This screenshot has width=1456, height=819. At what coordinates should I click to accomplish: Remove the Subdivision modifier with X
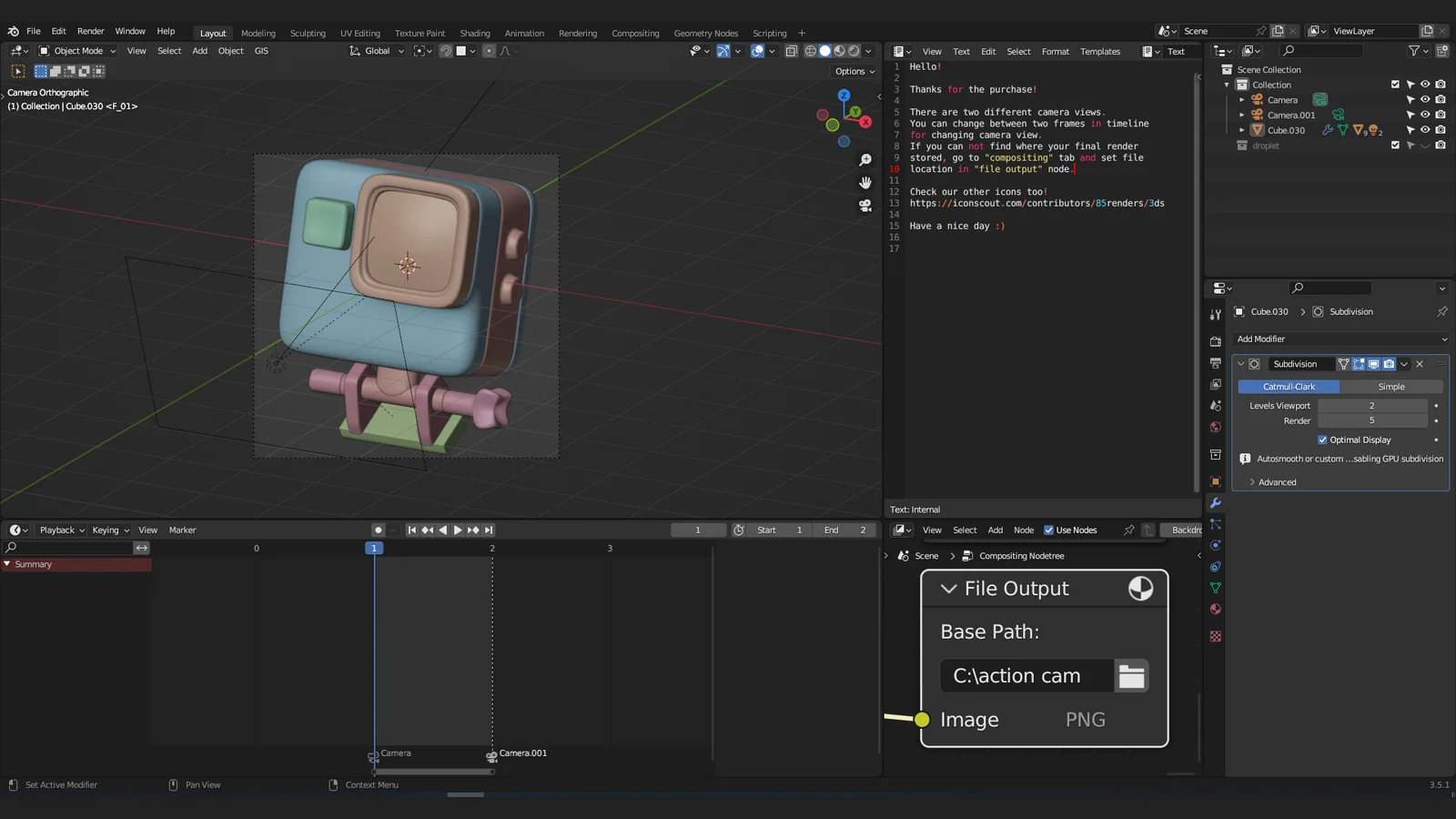tap(1420, 364)
